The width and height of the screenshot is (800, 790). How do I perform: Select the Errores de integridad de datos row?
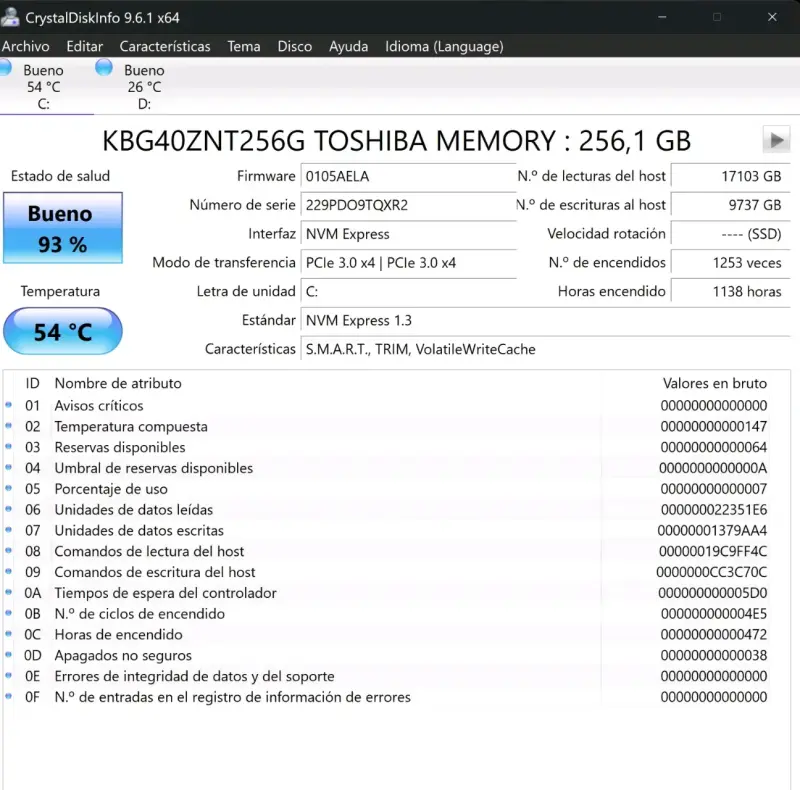click(x=397, y=676)
